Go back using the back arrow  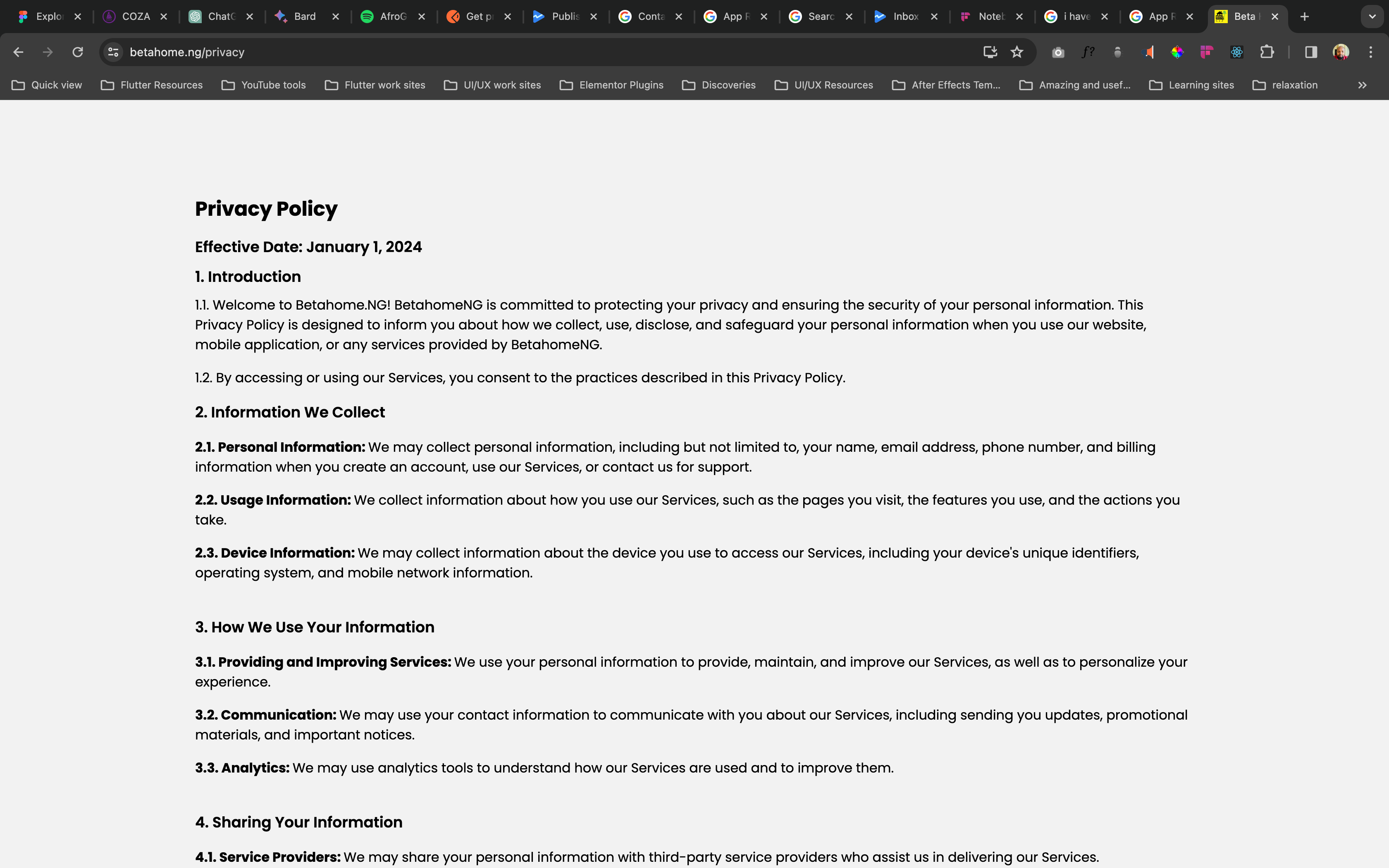tap(18, 52)
